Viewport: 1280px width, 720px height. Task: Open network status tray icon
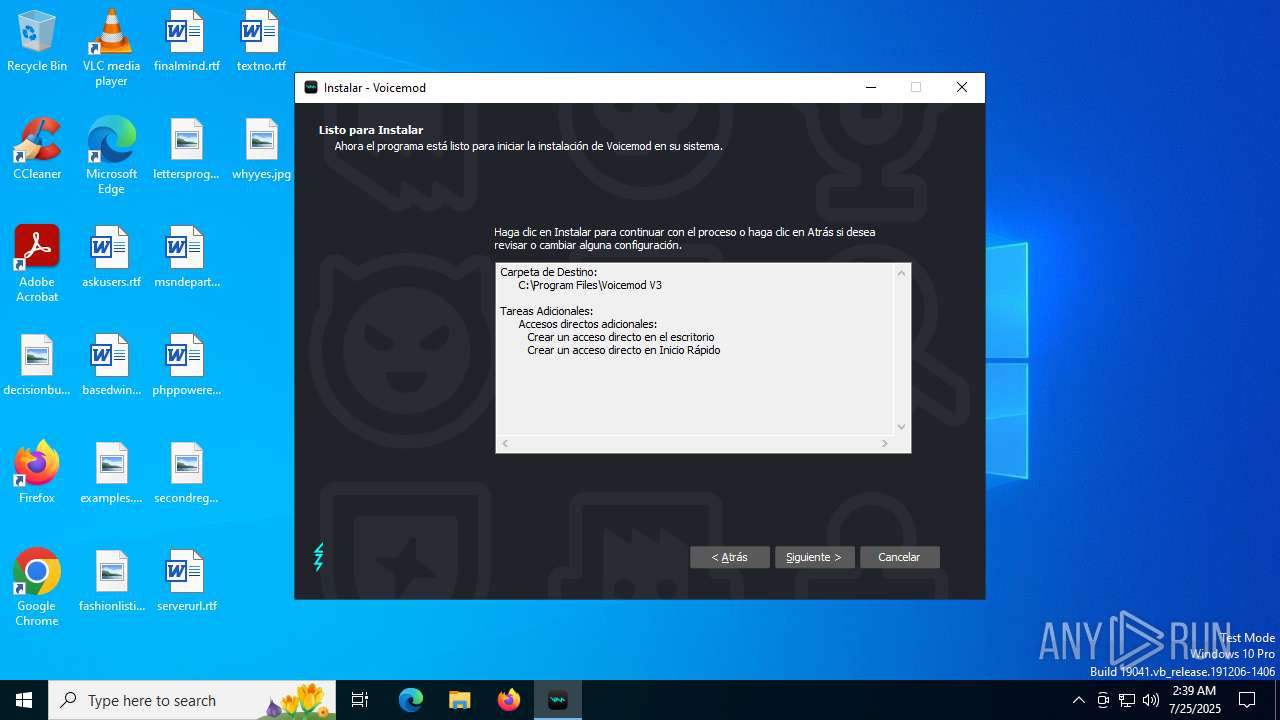[x=1127, y=700]
